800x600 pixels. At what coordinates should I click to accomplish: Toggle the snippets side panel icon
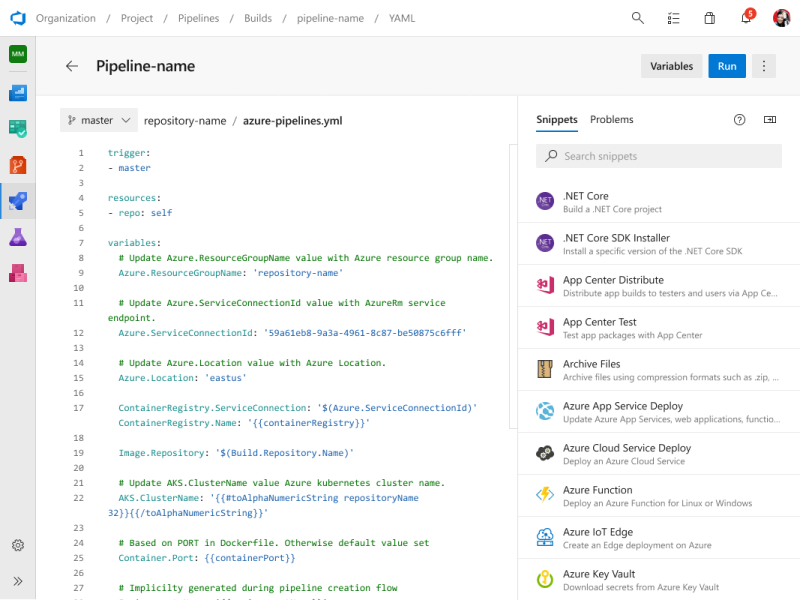point(770,120)
